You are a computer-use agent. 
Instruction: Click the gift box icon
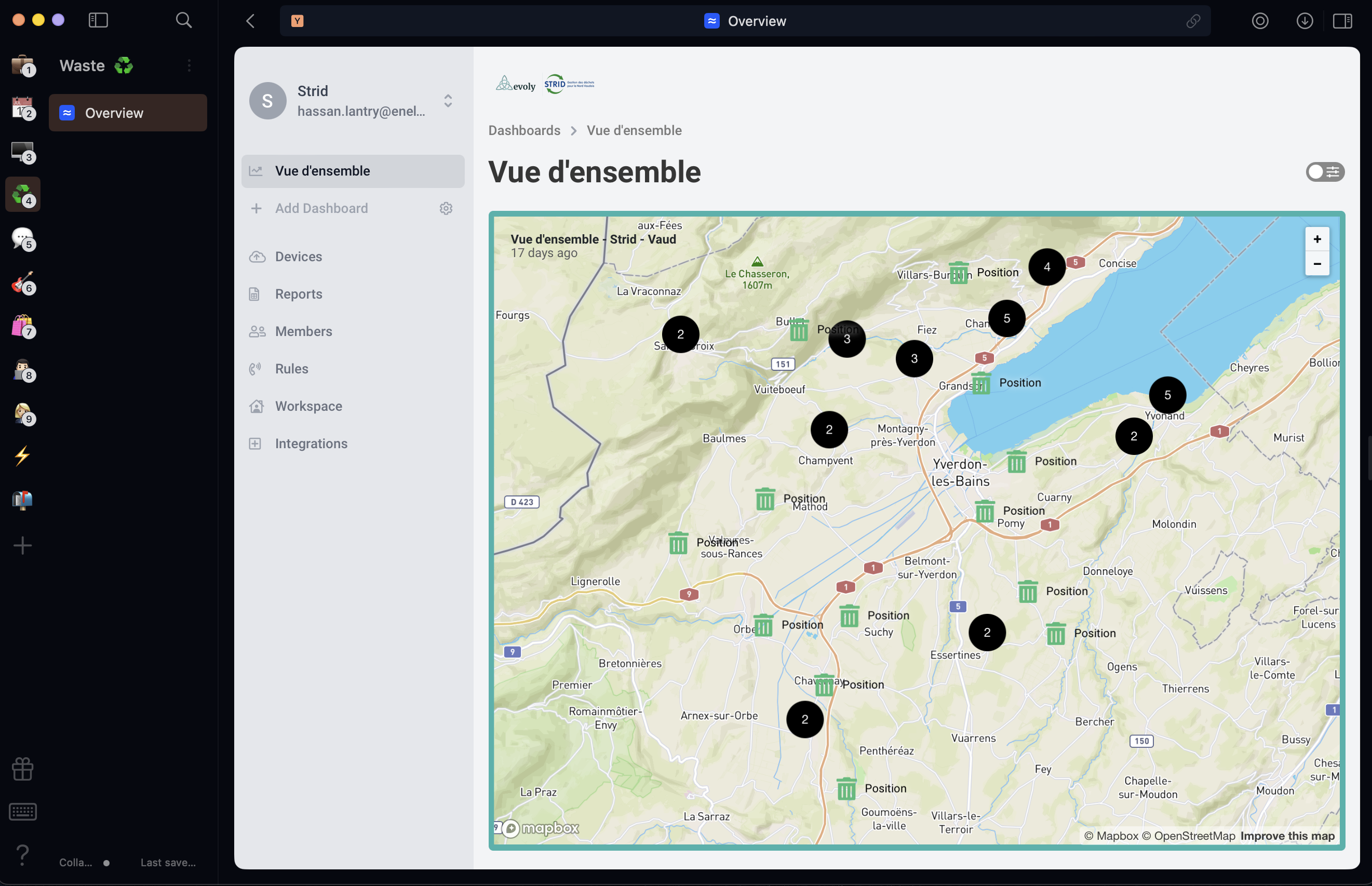pos(22,768)
